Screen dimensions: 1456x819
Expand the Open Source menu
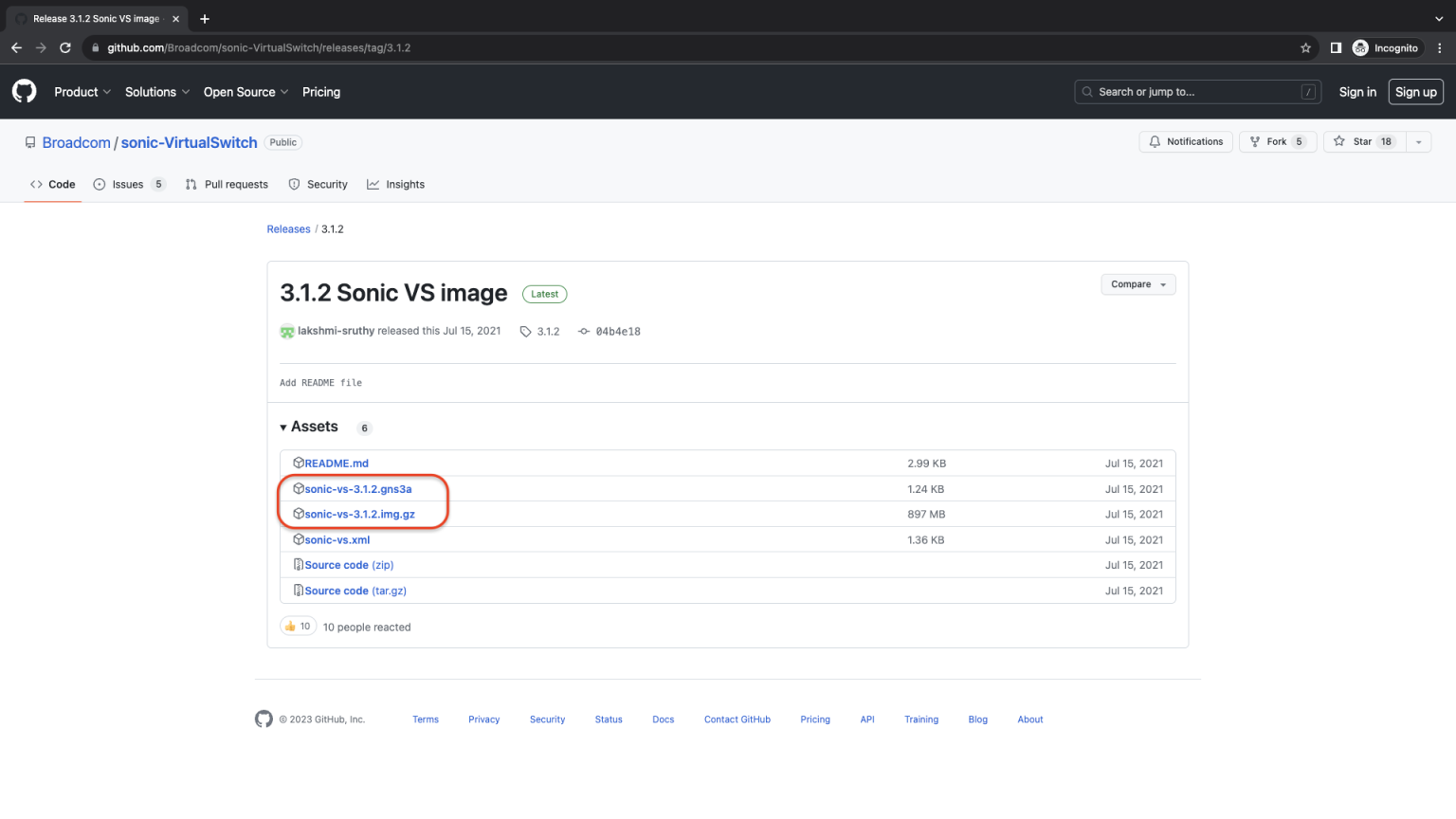pos(246,92)
